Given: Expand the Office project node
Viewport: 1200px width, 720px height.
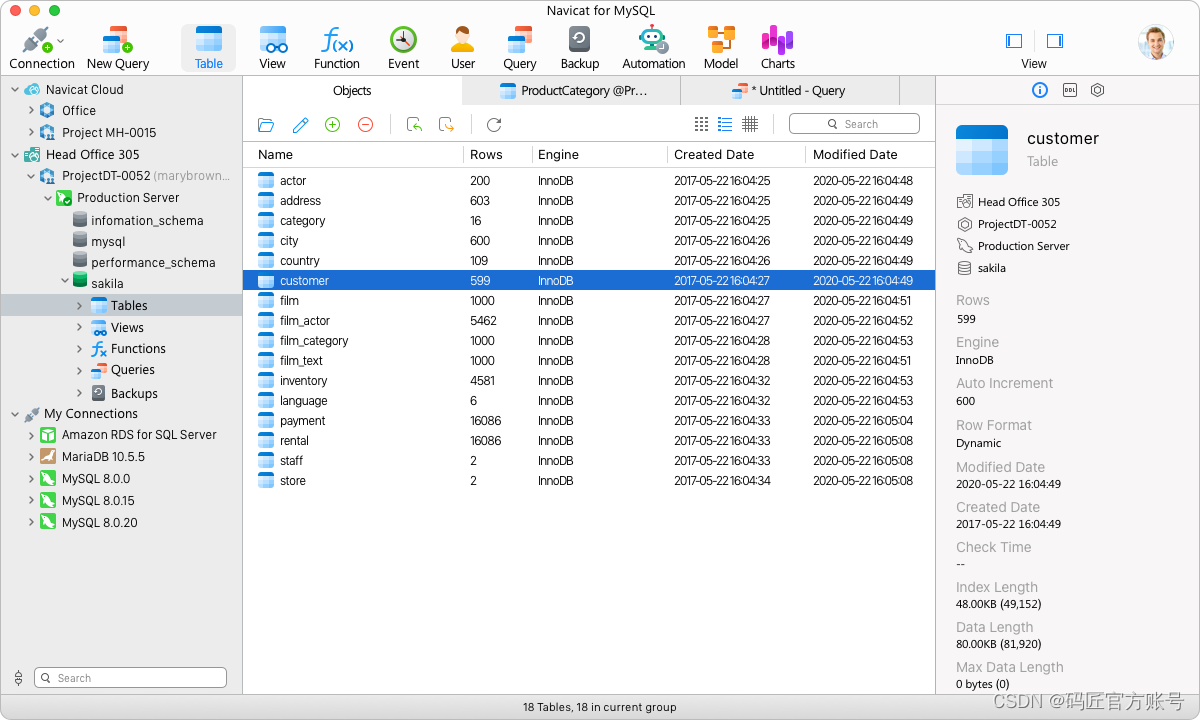Looking at the screenshot, I should point(31,111).
